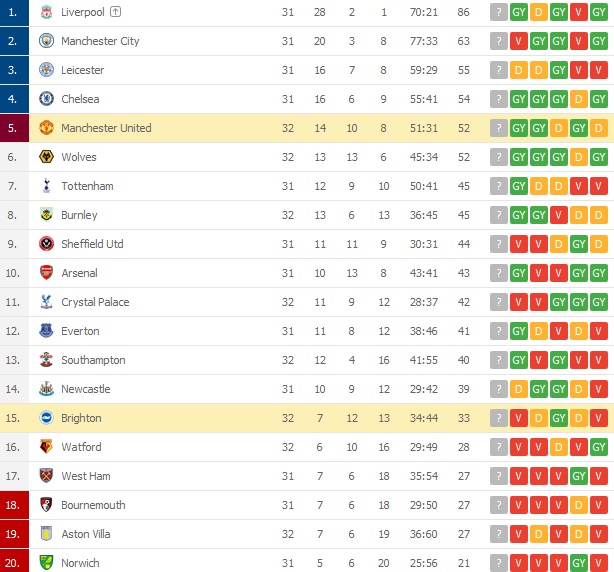Click the Leicester club crest icon
The height and width of the screenshot is (572, 614).
pyautogui.click(x=46, y=70)
